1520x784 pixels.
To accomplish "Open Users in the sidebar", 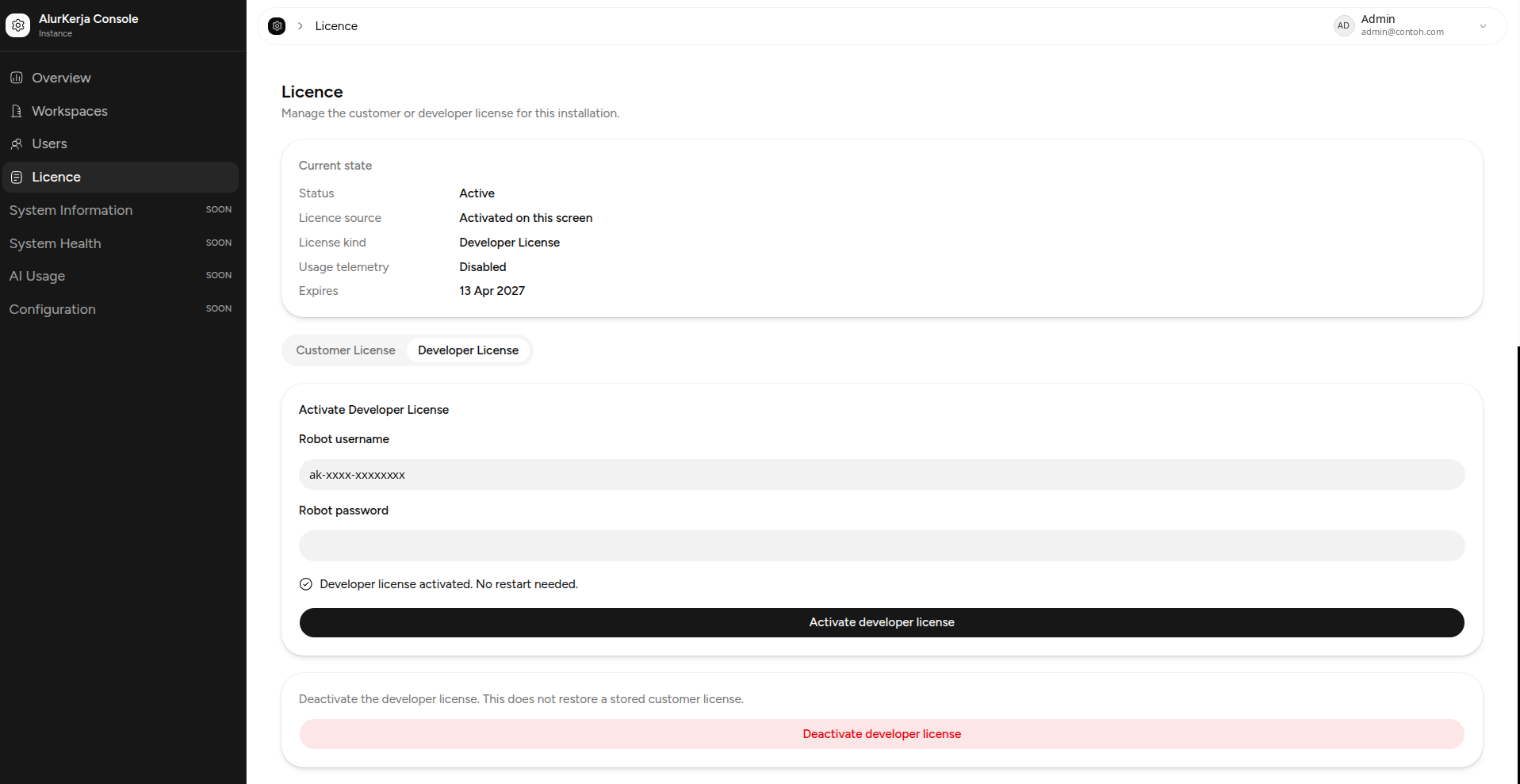I will [121, 143].
